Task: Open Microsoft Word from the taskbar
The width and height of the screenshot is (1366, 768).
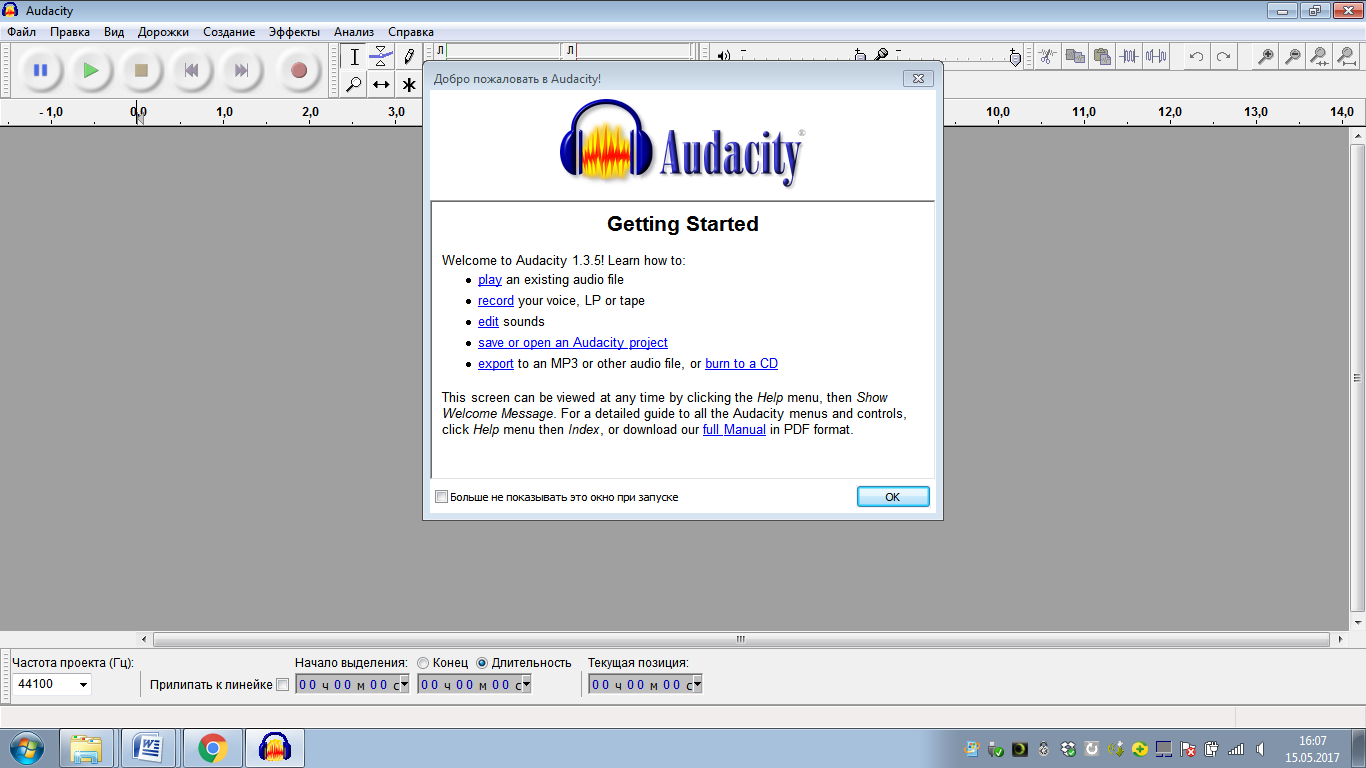Action: point(148,748)
